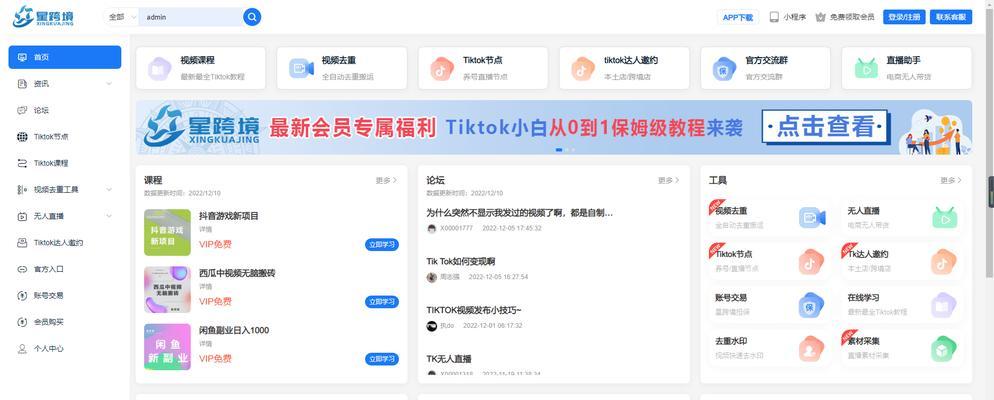Click the 直播助手 top card icon
The width and height of the screenshot is (994, 400).
865,68
